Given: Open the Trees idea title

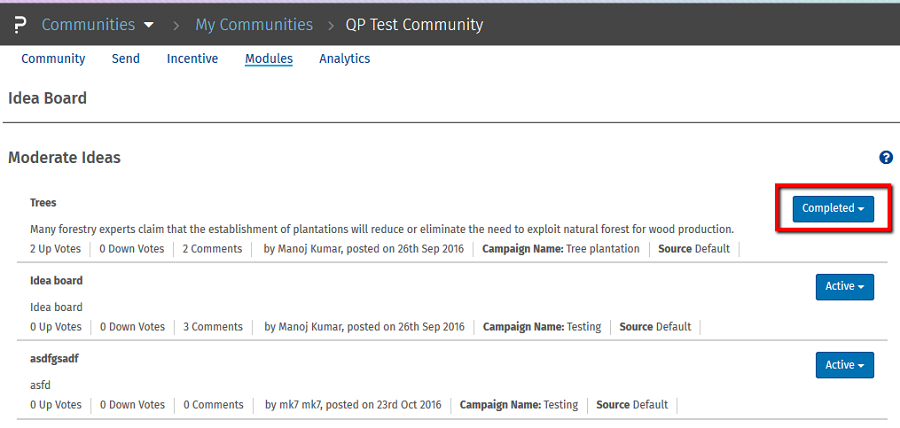Looking at the screenshot, I should (43, 202).
